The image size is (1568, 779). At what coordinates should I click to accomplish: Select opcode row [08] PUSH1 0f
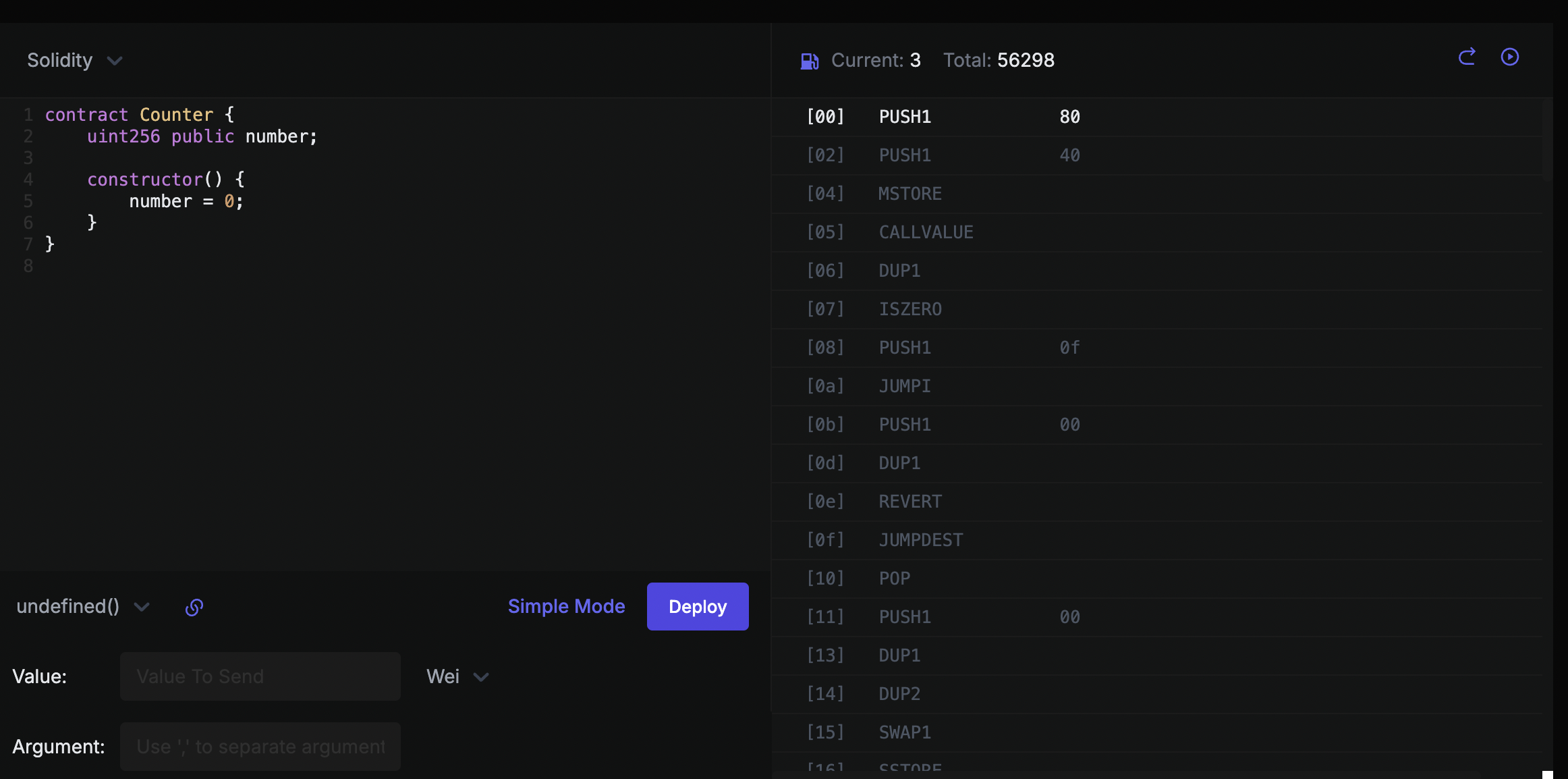[x=1156, y=348]
